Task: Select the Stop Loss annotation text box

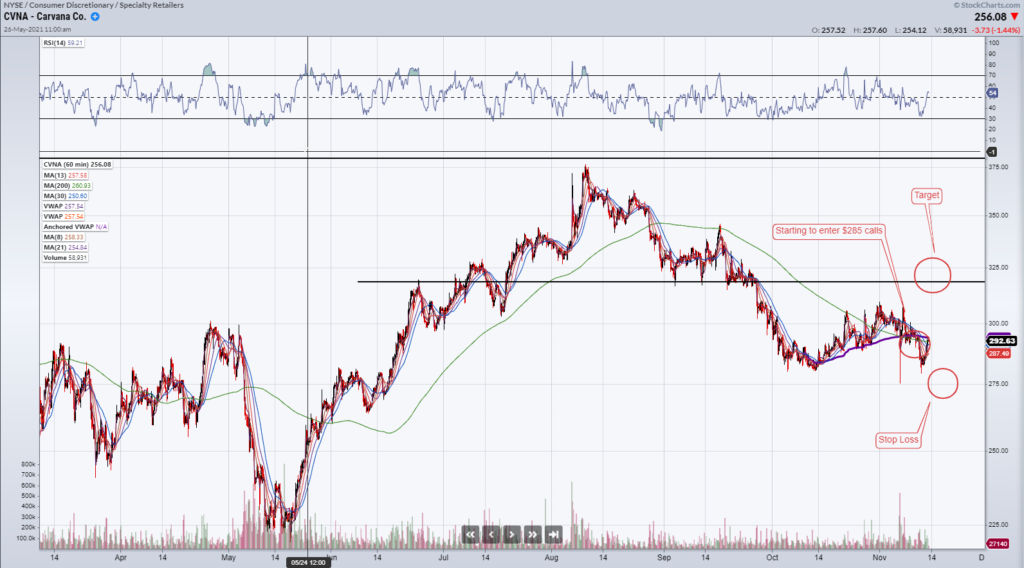Action: 898,440
